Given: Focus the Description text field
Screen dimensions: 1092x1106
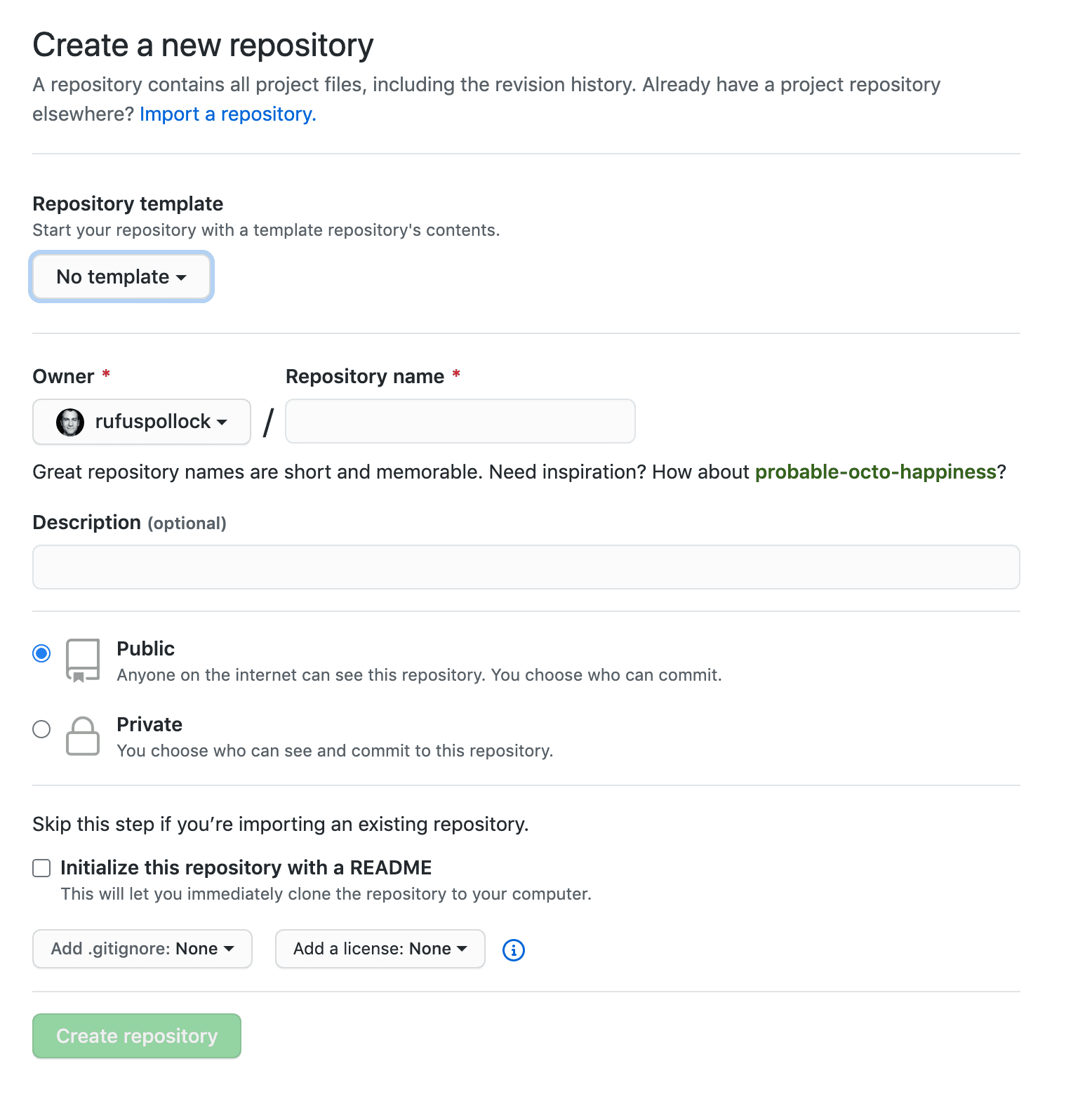Looking at the screenshot, I should 526,567.
